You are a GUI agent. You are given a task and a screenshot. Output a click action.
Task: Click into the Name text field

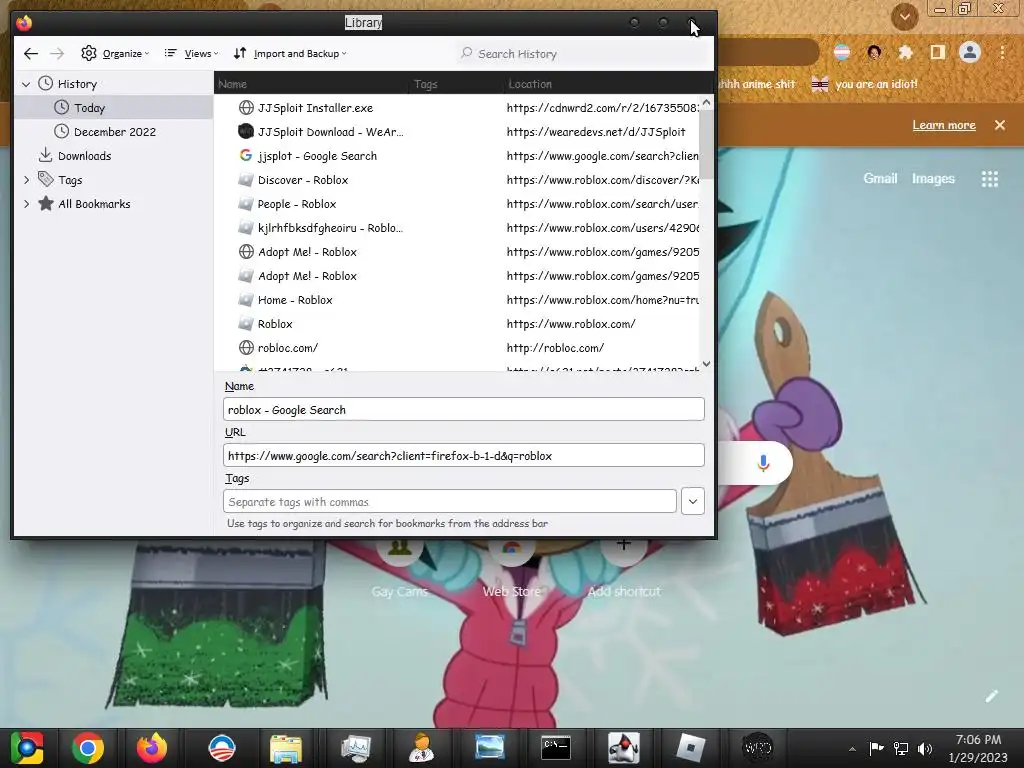[464, 409]
